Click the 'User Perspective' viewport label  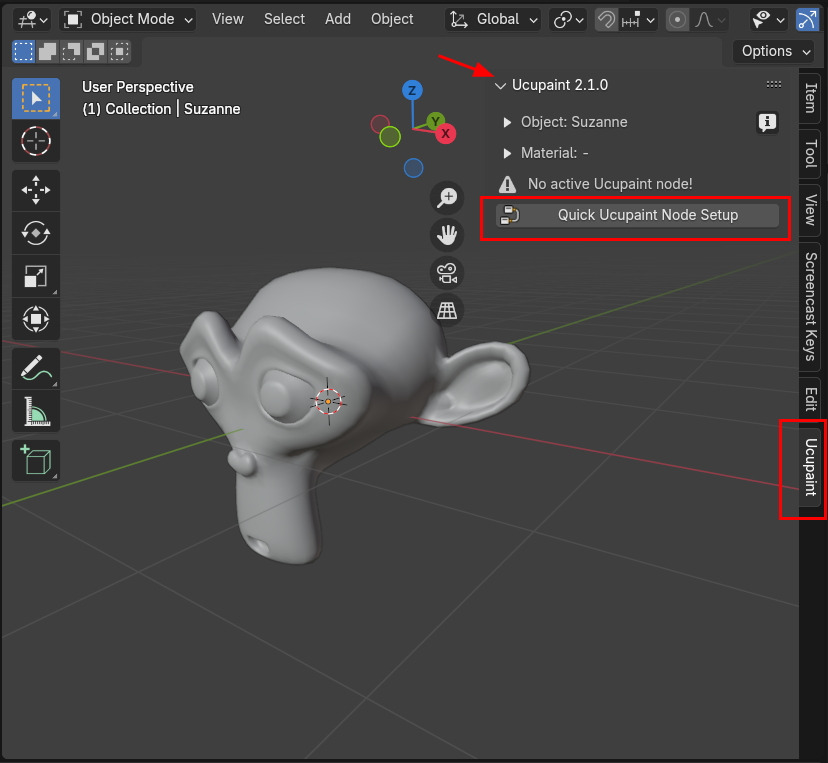(138, 87)
